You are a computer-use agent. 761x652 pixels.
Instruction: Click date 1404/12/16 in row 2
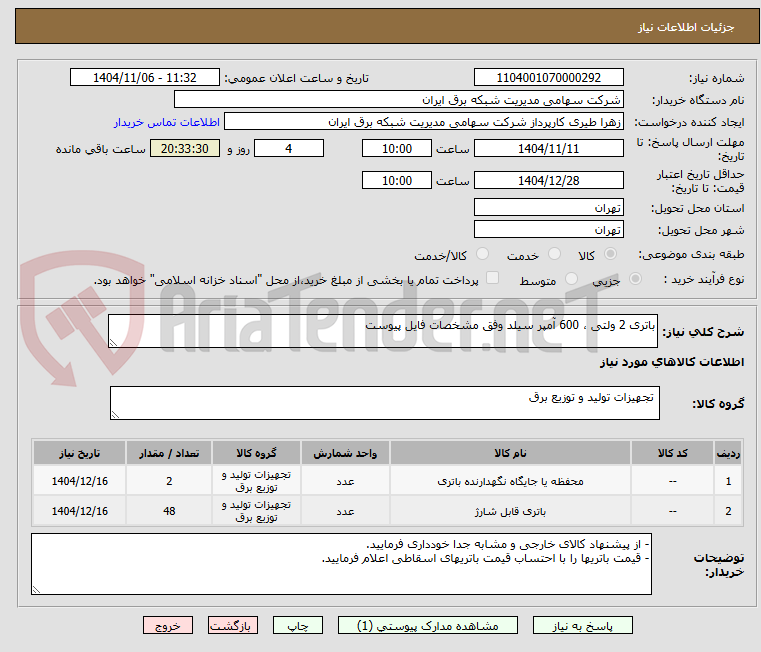(80, 511)
